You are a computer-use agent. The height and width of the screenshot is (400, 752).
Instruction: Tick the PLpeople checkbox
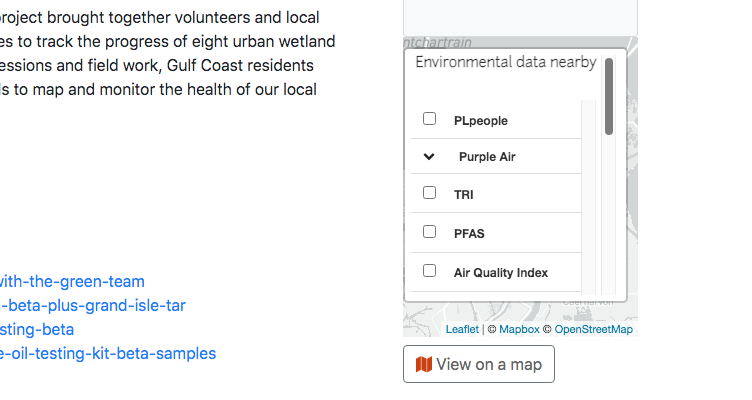pos(430,119)
